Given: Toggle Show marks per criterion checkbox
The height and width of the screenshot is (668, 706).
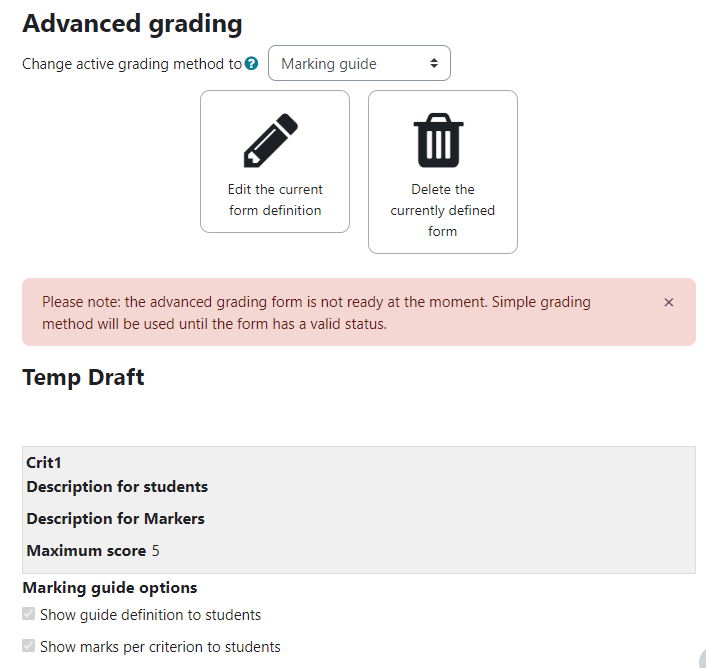Looking at the screenshot, I should coord(28,645).
